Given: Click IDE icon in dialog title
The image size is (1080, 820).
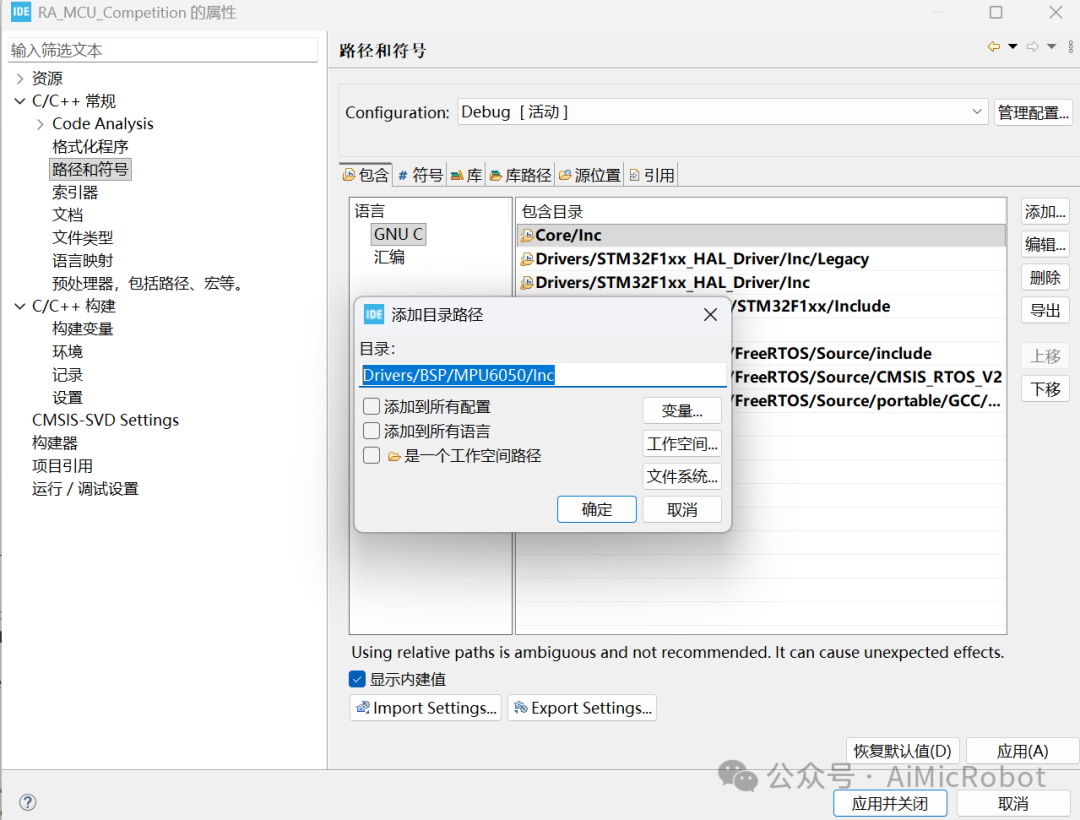Looking at the screenshot, I should click(x=373, y=315).
